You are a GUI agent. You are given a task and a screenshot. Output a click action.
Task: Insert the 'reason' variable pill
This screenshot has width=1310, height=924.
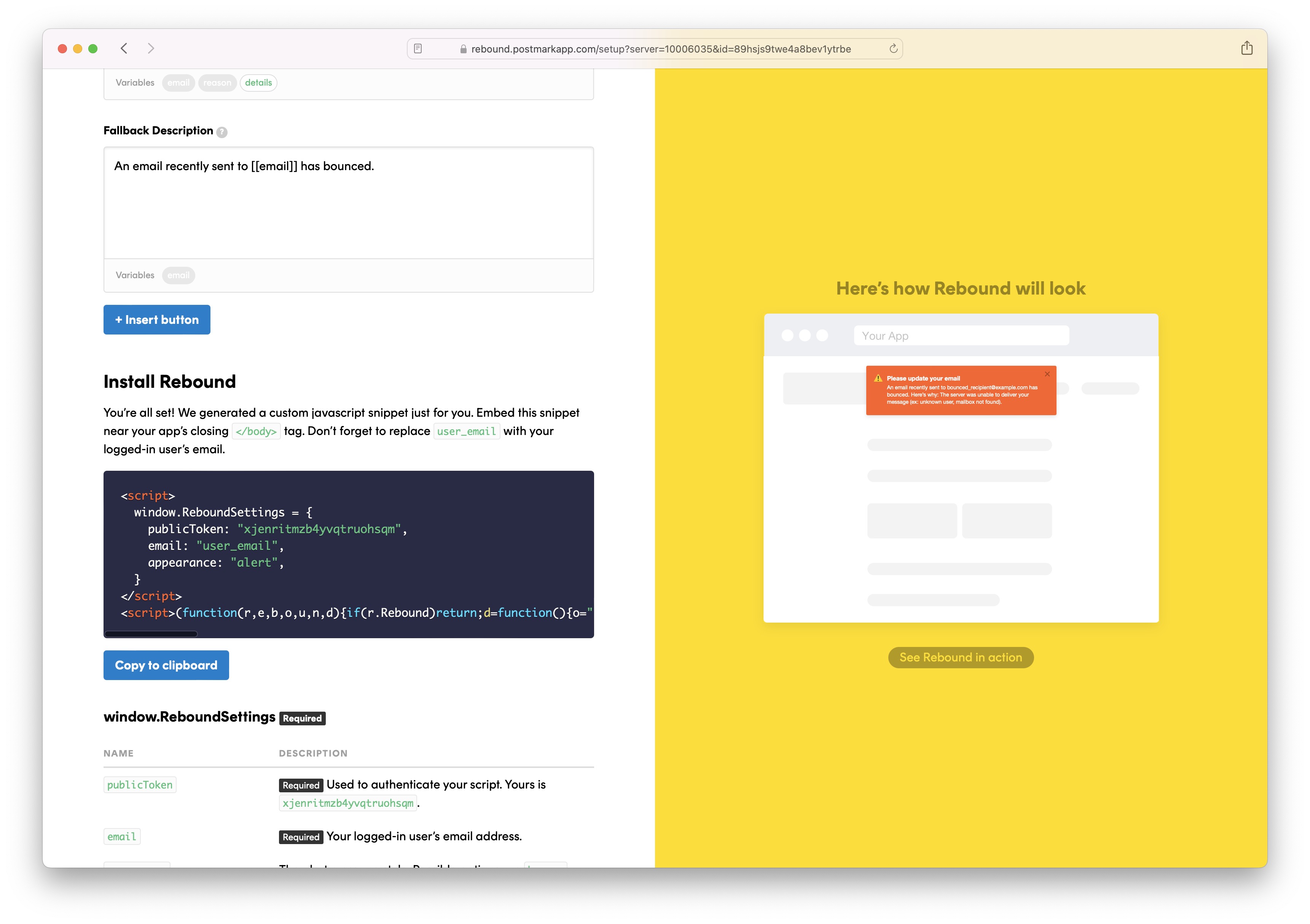217,83
